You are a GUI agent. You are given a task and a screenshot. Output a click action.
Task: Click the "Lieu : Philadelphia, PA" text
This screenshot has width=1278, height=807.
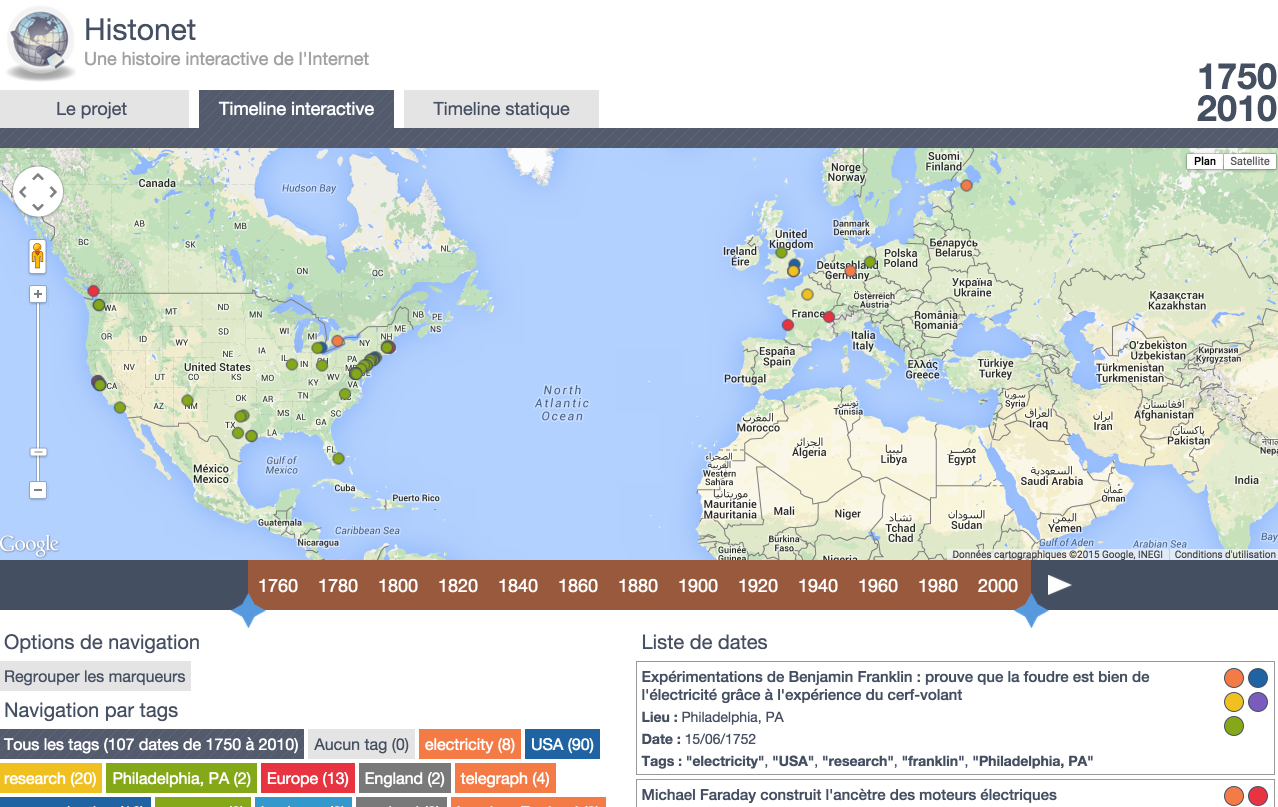click(x=712, y=717)
